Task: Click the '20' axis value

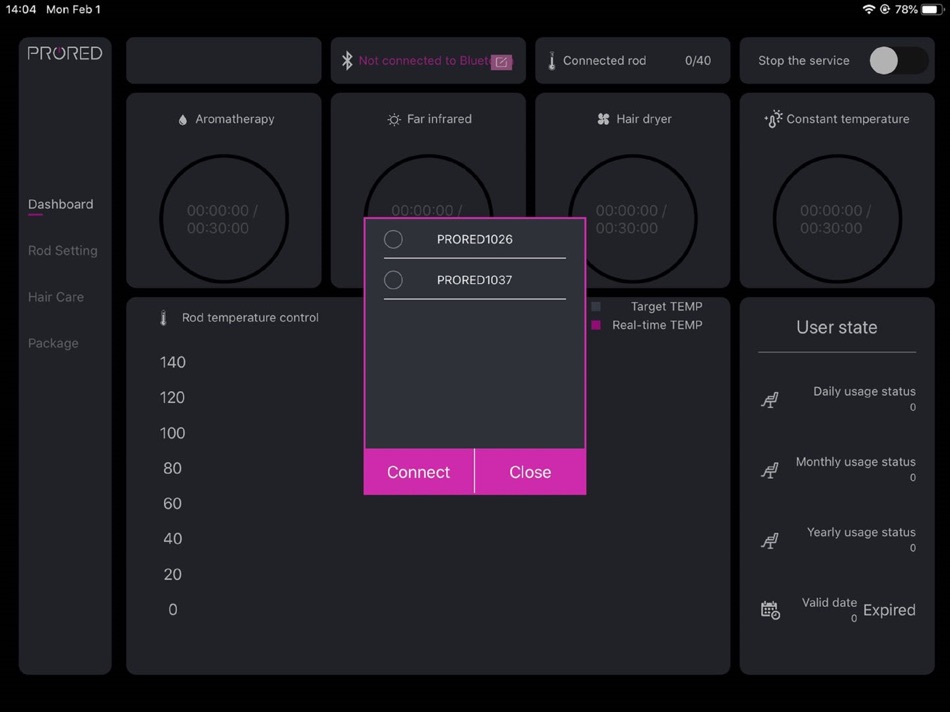Action: tap(173, 574)
